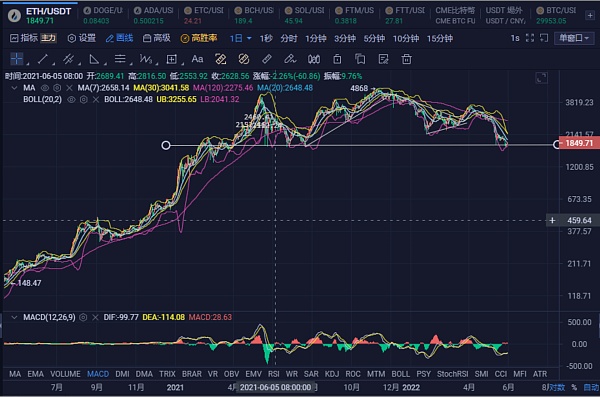The image size is (600, 397).
Task: Select the horizontal lines drawing tool
Action: pyautogui.click(x=120, y=59)
